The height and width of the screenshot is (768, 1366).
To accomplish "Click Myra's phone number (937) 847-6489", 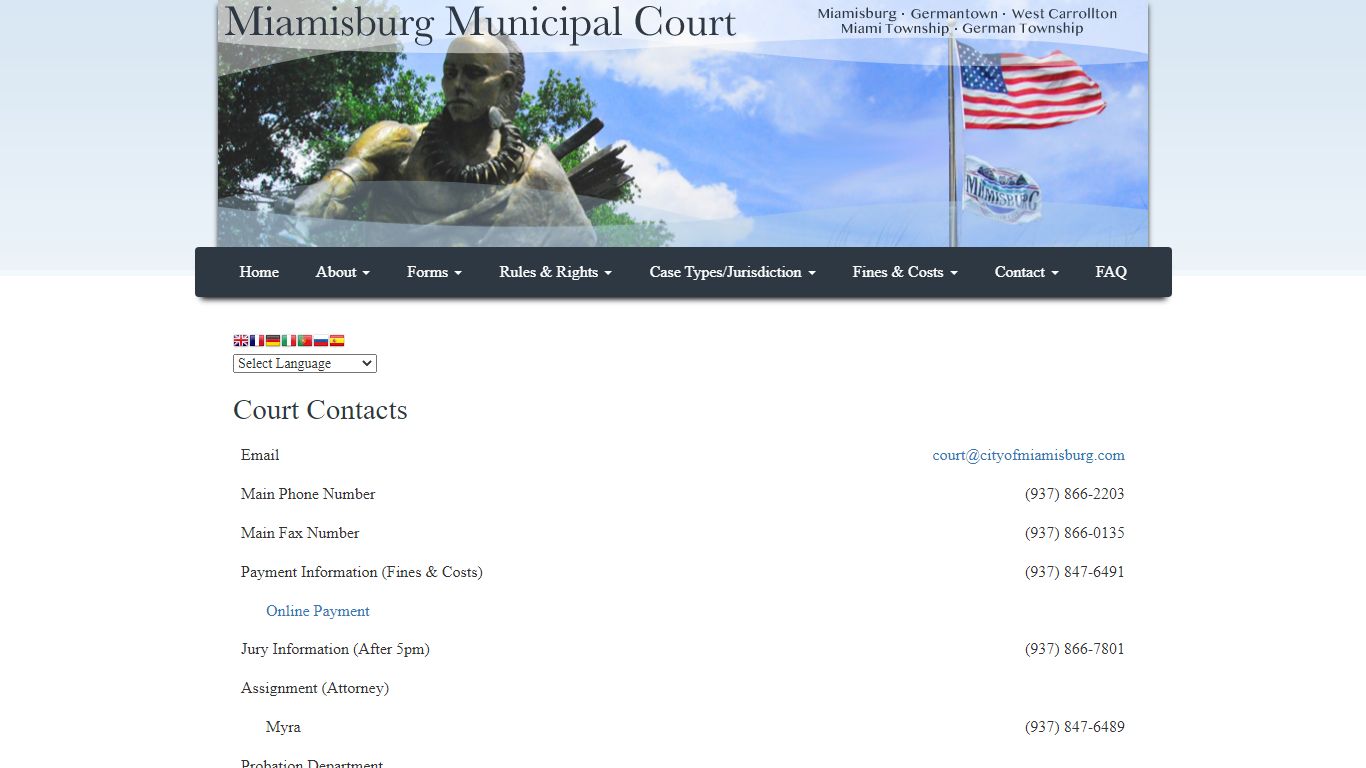I will [x=1074, y=727].
